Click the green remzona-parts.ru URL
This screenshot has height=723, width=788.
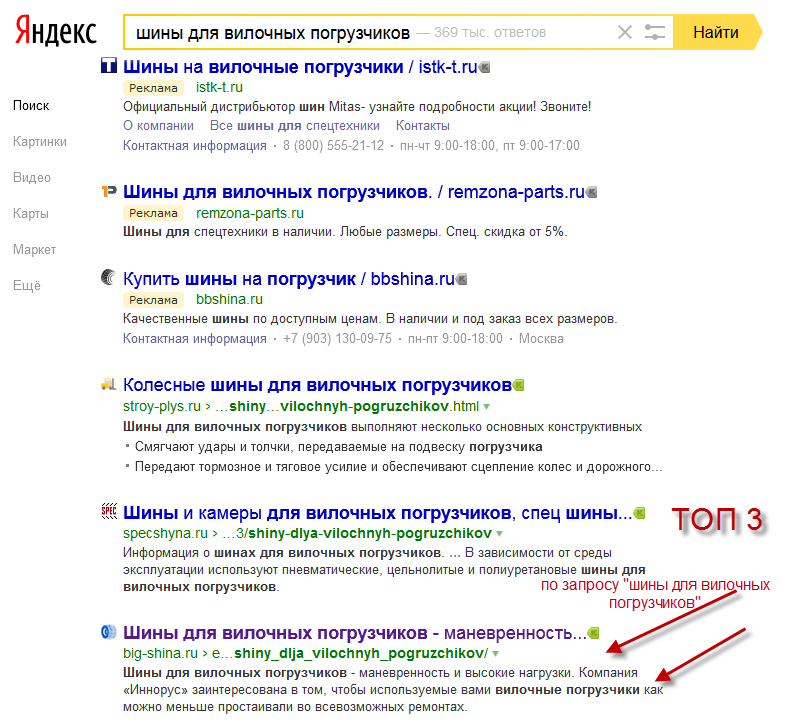pos(250,213)
